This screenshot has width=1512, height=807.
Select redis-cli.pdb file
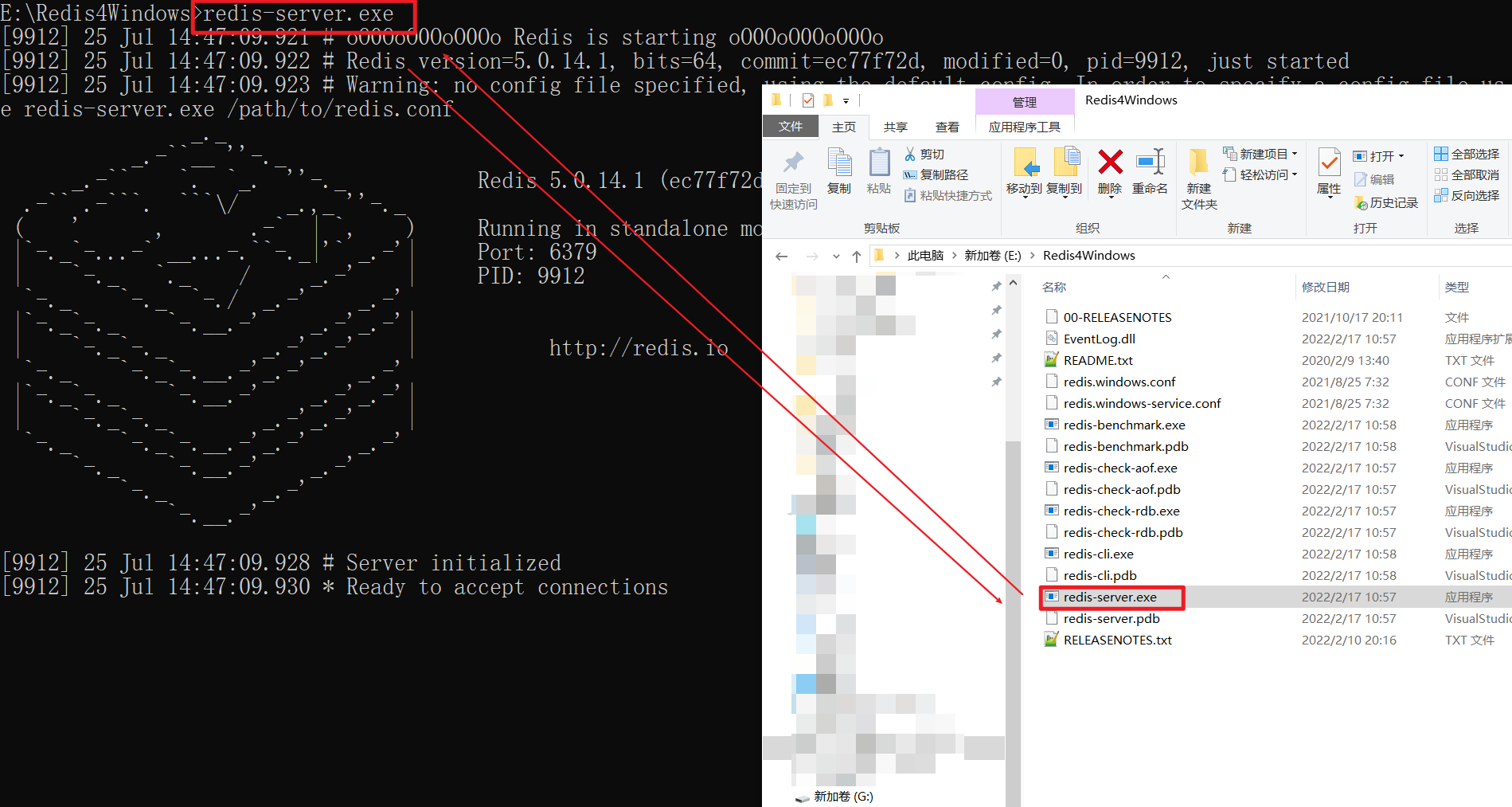(x=1100, y=575)
